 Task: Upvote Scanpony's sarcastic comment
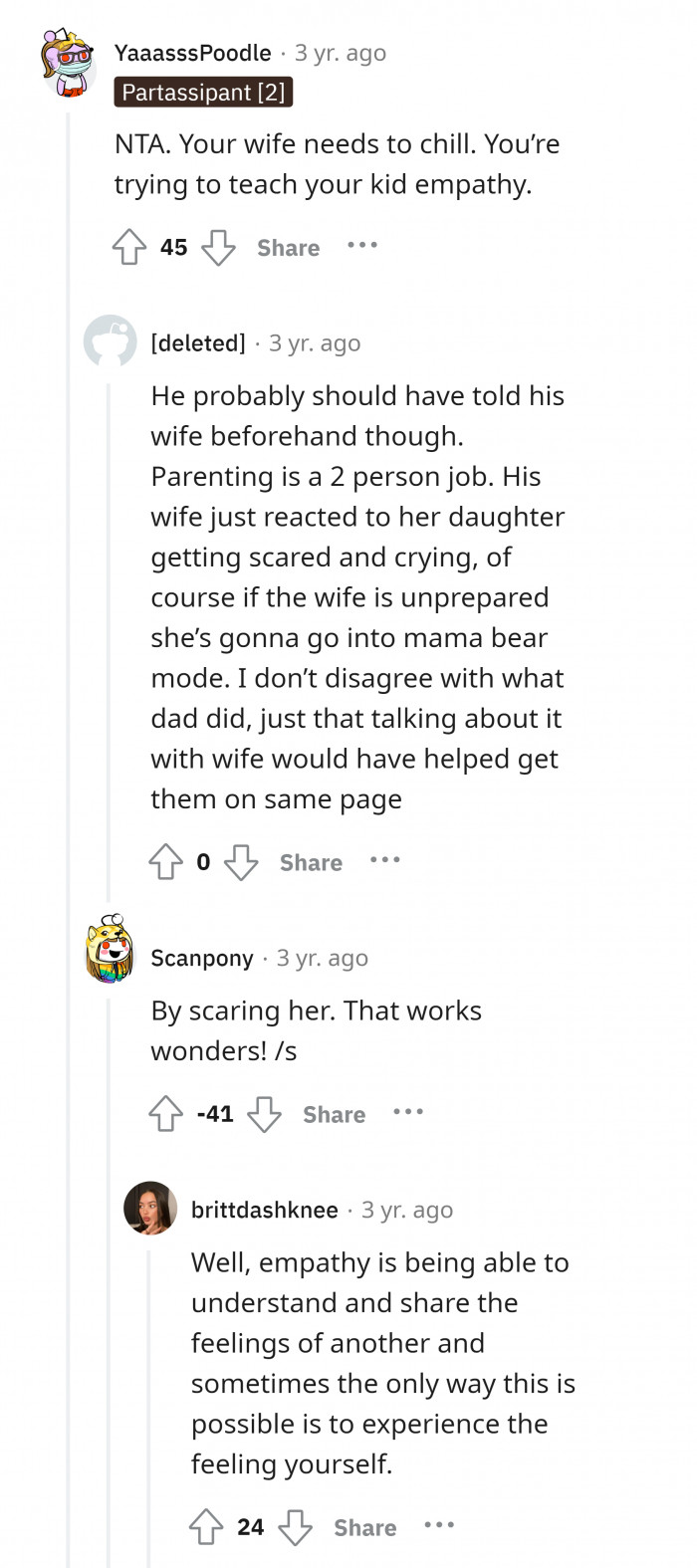(166, 1115)
